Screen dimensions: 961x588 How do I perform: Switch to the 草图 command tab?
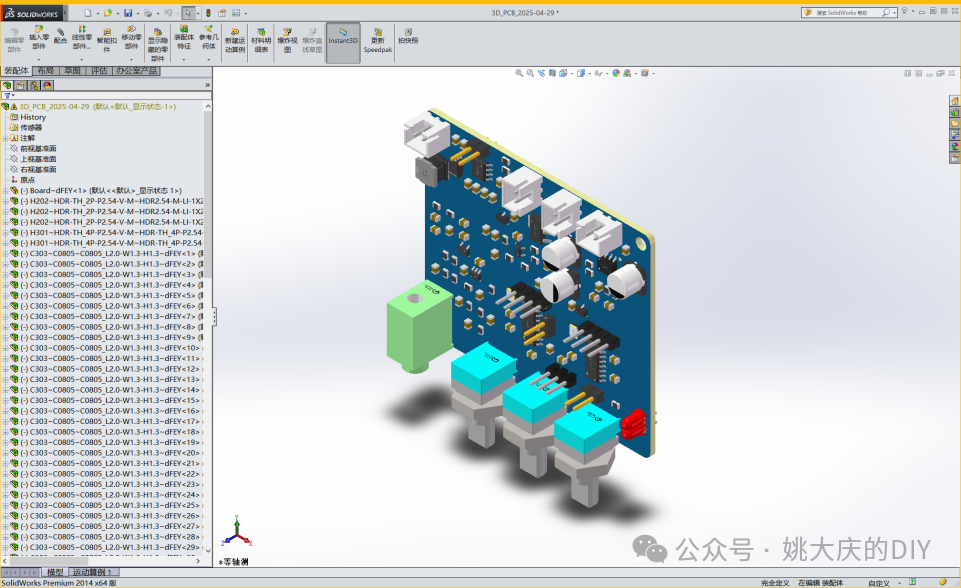click(72, 71)
